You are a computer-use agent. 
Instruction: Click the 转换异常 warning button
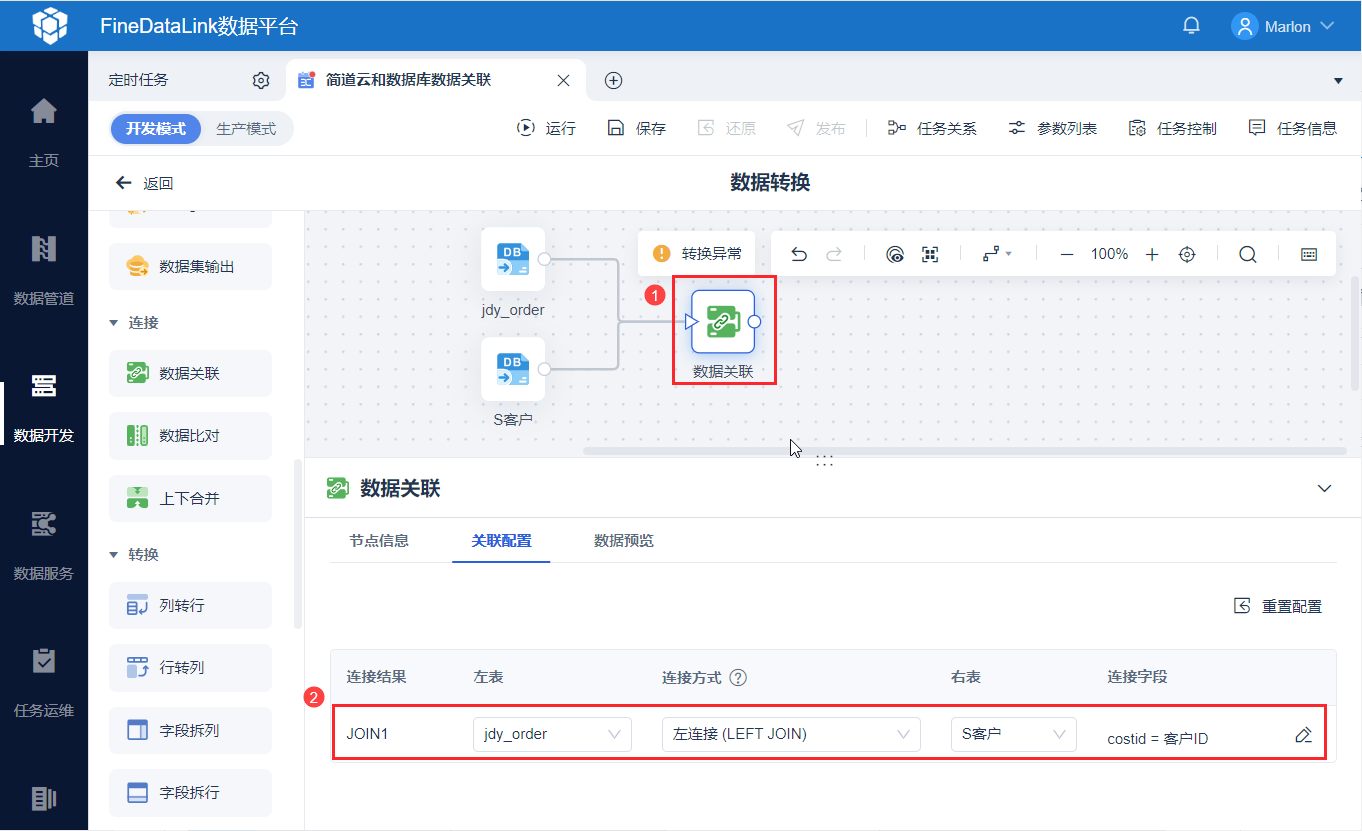click(697, 254)
